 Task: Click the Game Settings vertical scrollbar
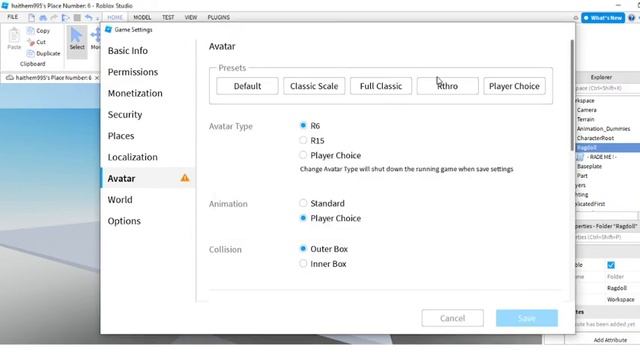tap(572, 95)
